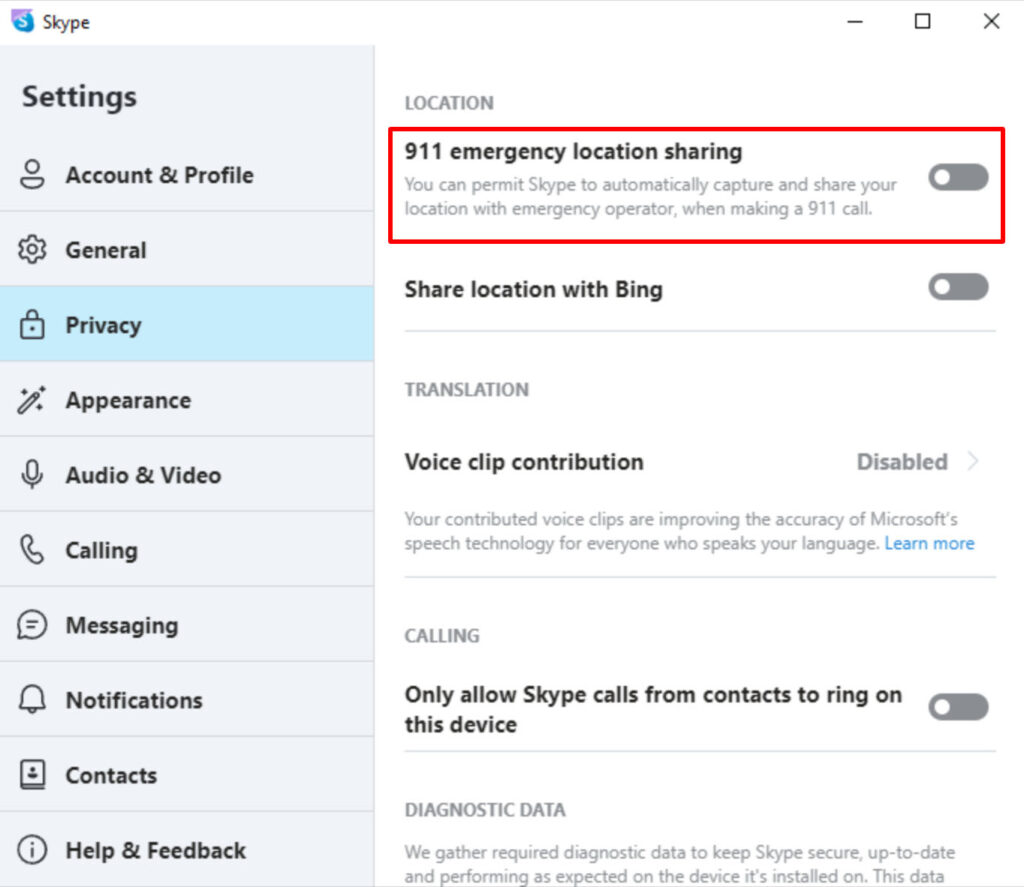Image resolution: width=1024 pixels, height=887 pixels.
Task: Click the Skype logo in title bar
Action: click(22, 21)
